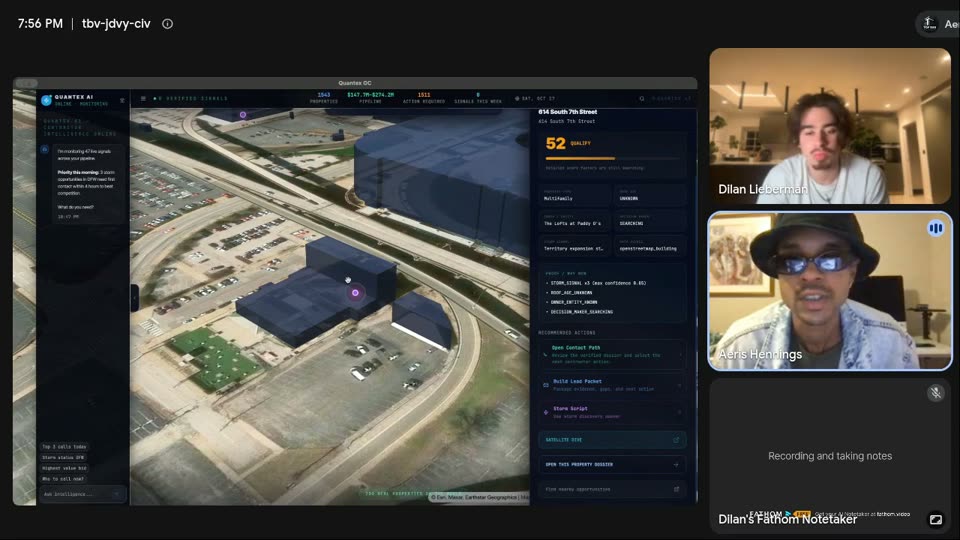
Task: Click the 'What do you need?' chat message
Action: (75, 207)
